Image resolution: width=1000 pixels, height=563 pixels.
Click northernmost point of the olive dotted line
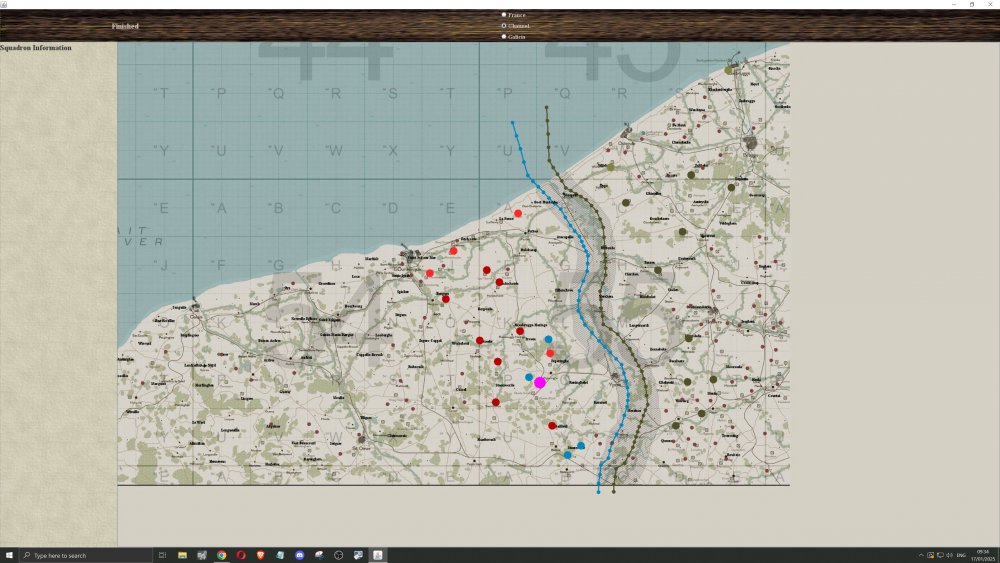click(546, 107)
